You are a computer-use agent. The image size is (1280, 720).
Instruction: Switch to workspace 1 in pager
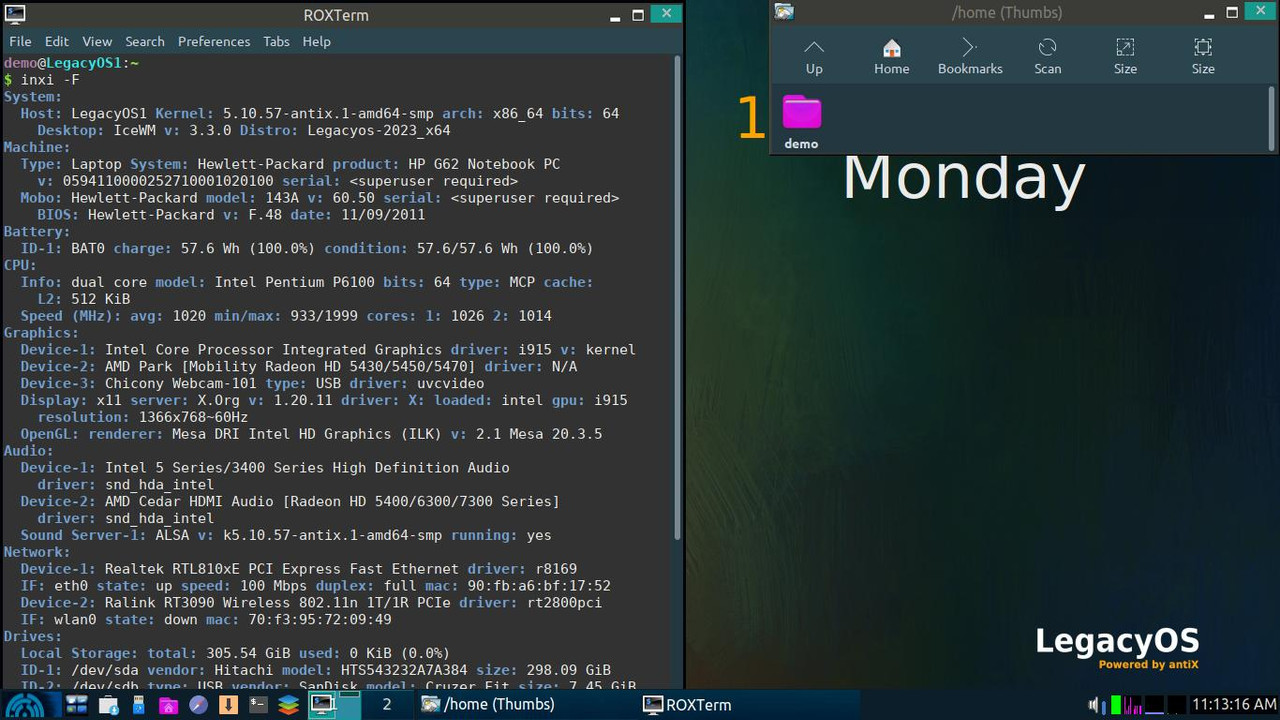click(334, 705)
